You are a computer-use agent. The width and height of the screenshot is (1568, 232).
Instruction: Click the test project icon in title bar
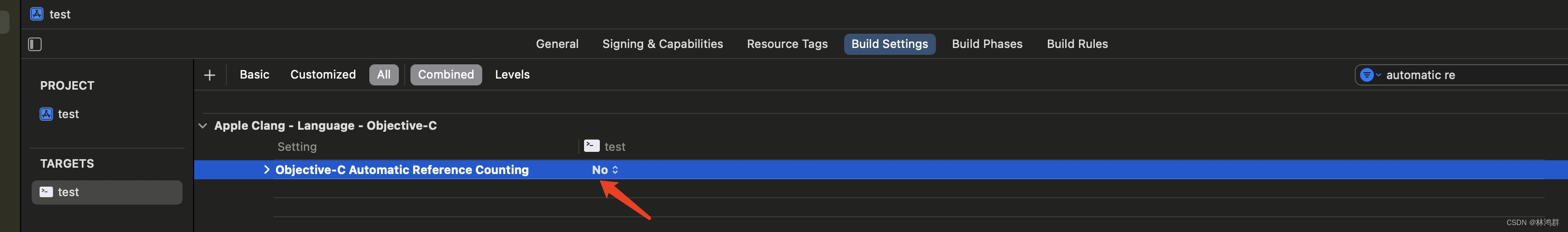(x=37, y=14)
